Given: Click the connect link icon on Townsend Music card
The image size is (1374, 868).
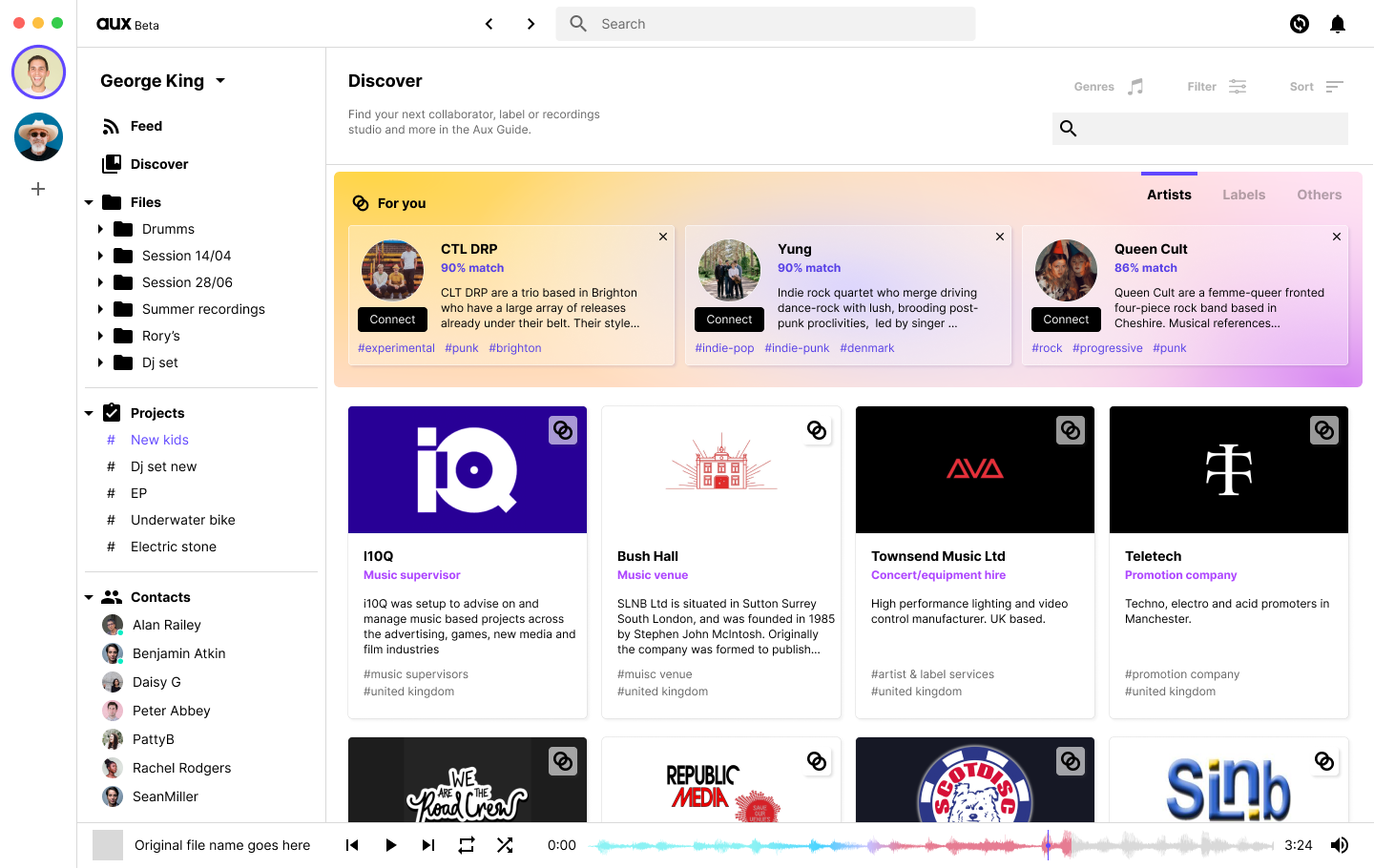Looking at the screenshot, I should 1071,430.
